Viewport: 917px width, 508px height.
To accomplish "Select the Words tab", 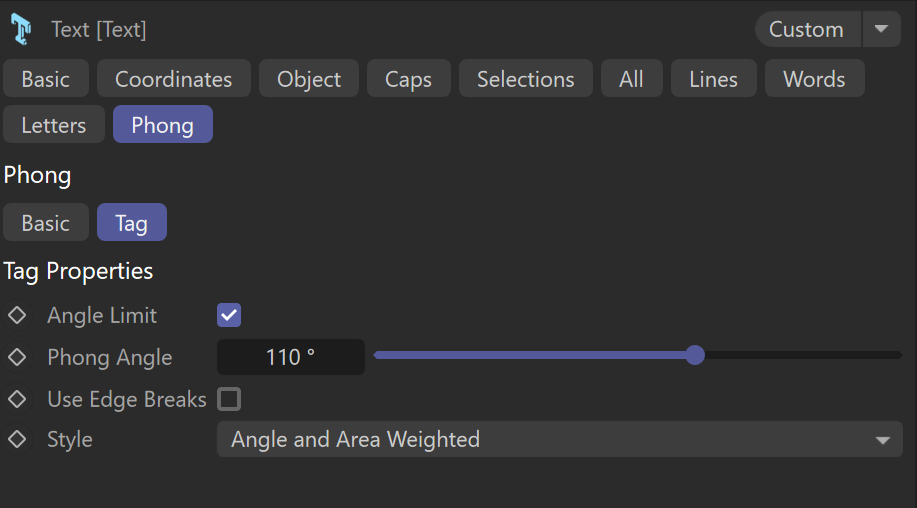I will 814,78.
